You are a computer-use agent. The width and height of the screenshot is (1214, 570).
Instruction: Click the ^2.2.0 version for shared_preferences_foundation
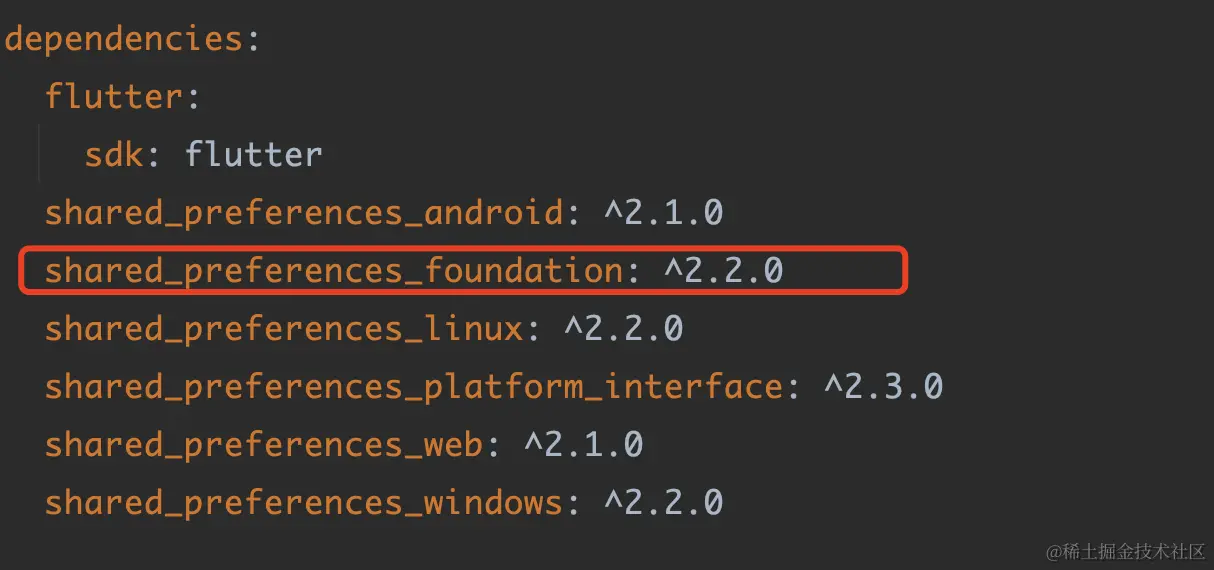coord(723,271)
